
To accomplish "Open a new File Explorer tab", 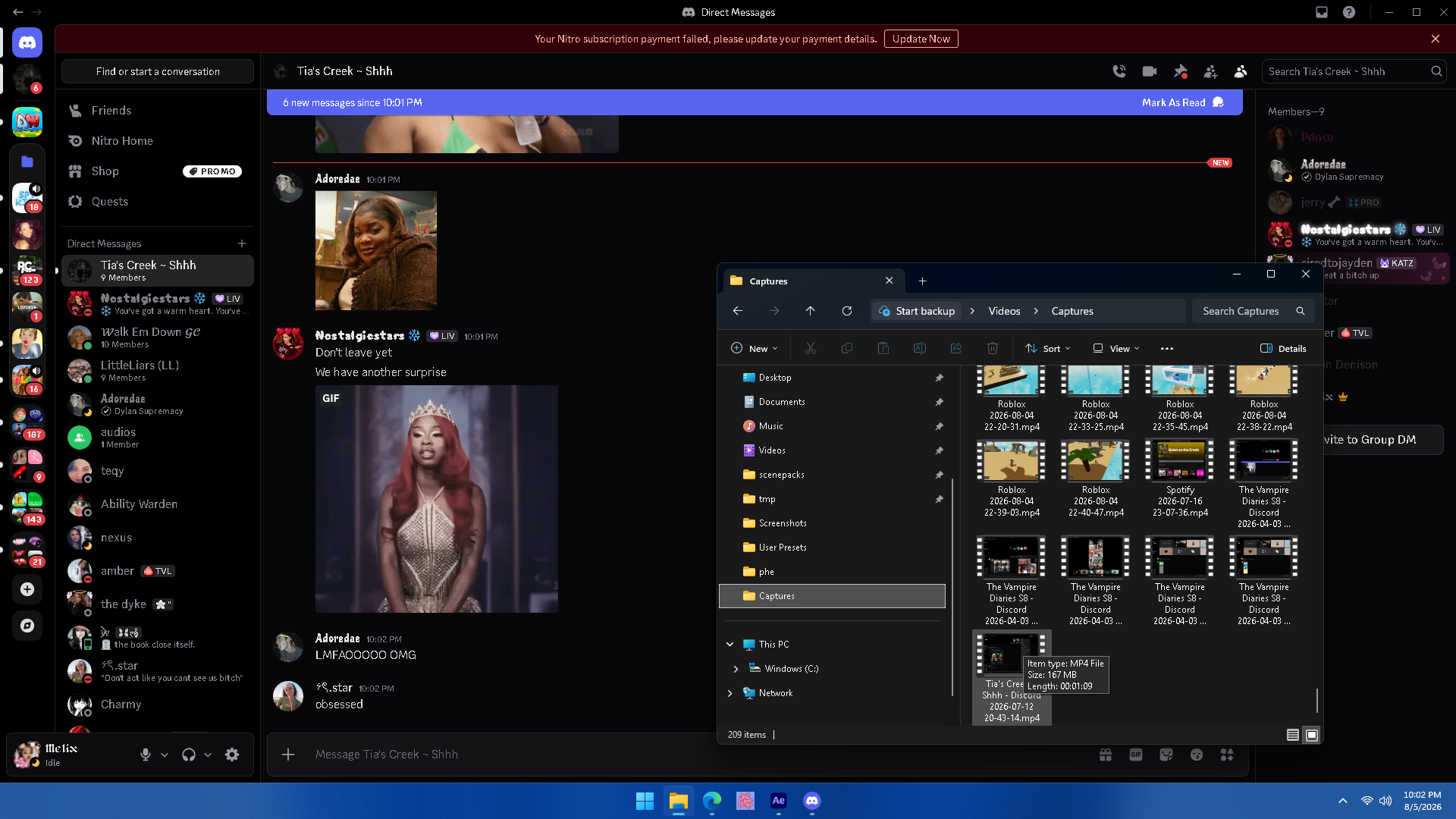I will [x=922, y=281].
